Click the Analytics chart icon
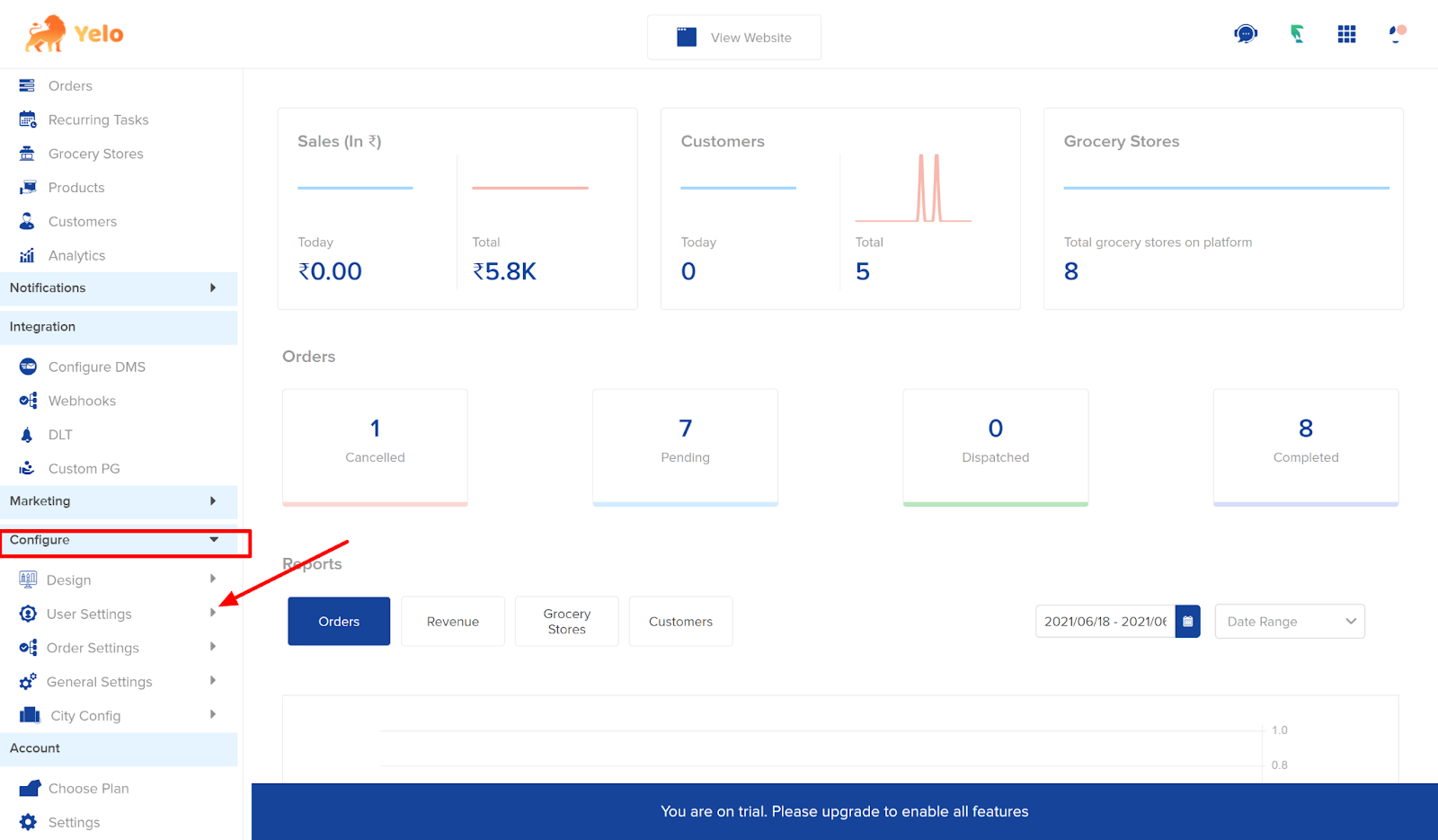Viewport: 1438px width, 840px height. [x=28, y=256]
